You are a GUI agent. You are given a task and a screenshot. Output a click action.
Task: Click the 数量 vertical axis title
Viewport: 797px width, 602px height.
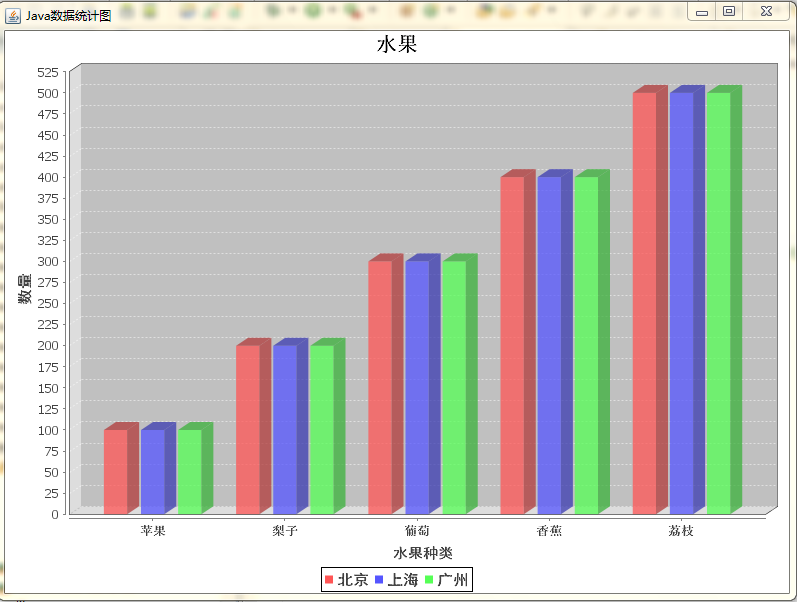point(25,289)
